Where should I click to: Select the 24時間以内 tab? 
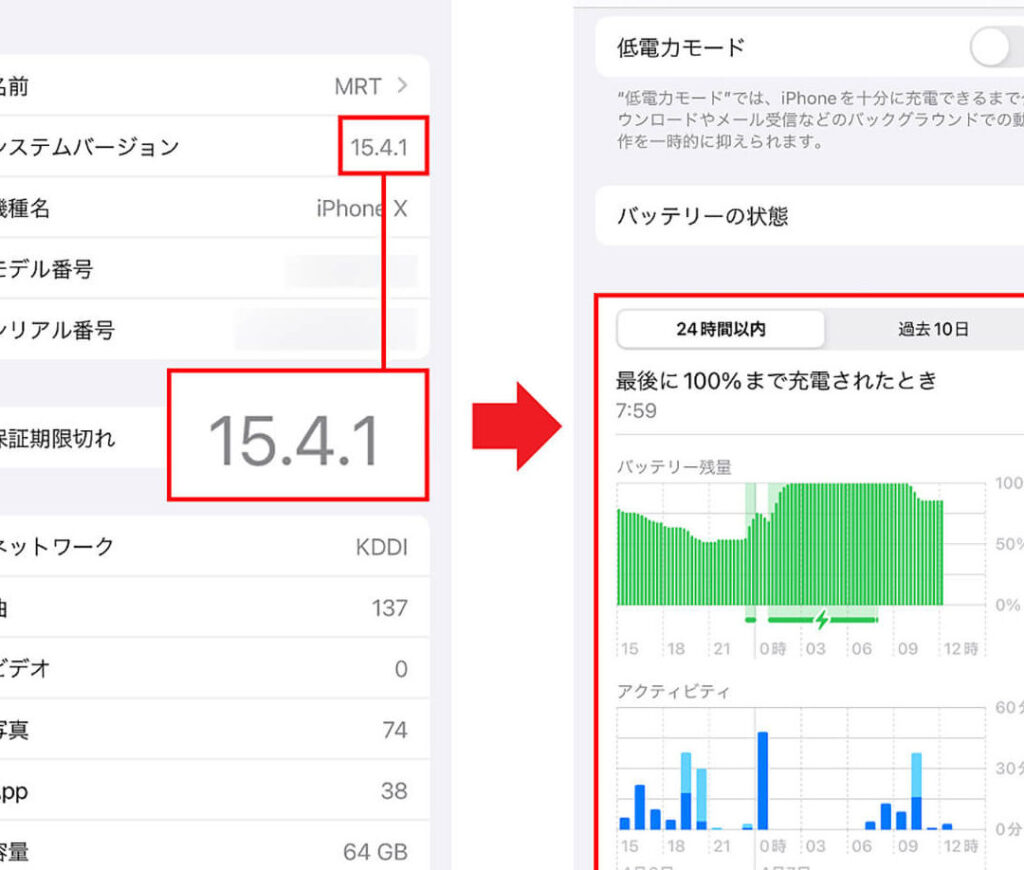pos(721,329)
